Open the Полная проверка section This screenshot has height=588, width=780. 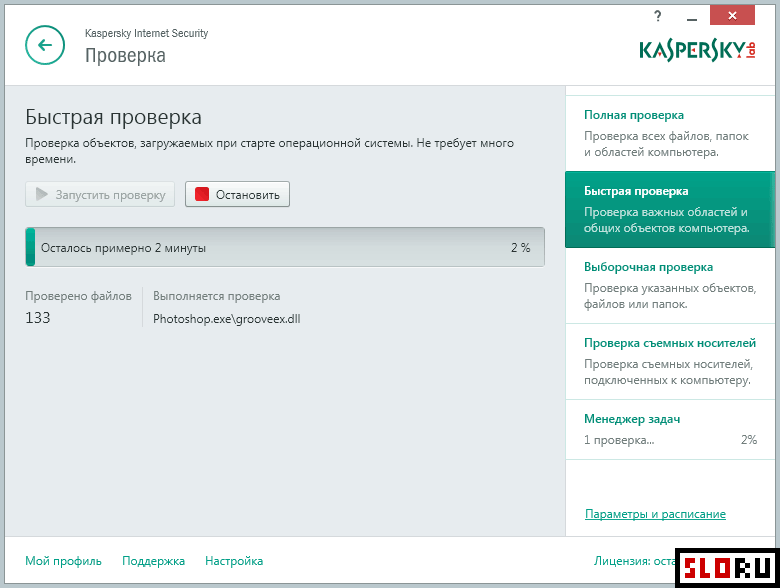coord(670,133)
